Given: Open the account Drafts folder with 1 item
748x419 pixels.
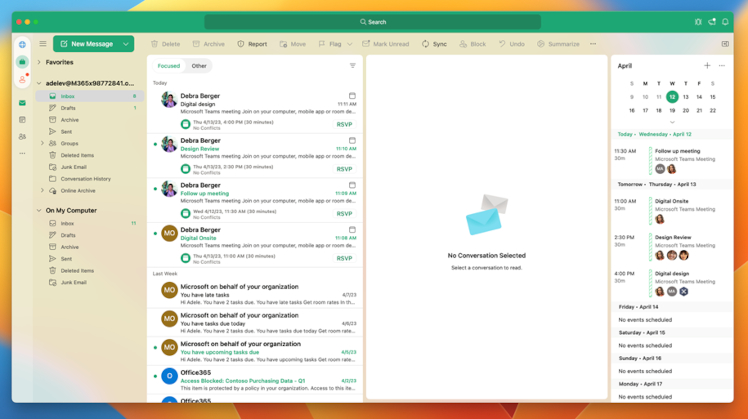Looking at the screenshot, I should (89, 108).
